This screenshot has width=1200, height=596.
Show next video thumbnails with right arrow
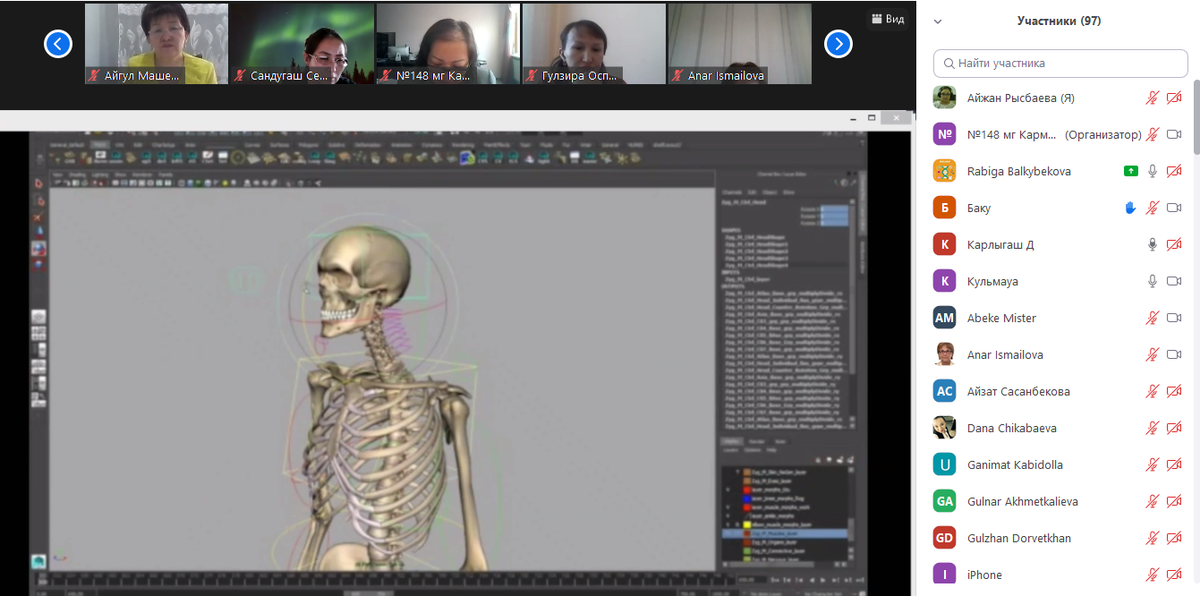coord(838,43)
